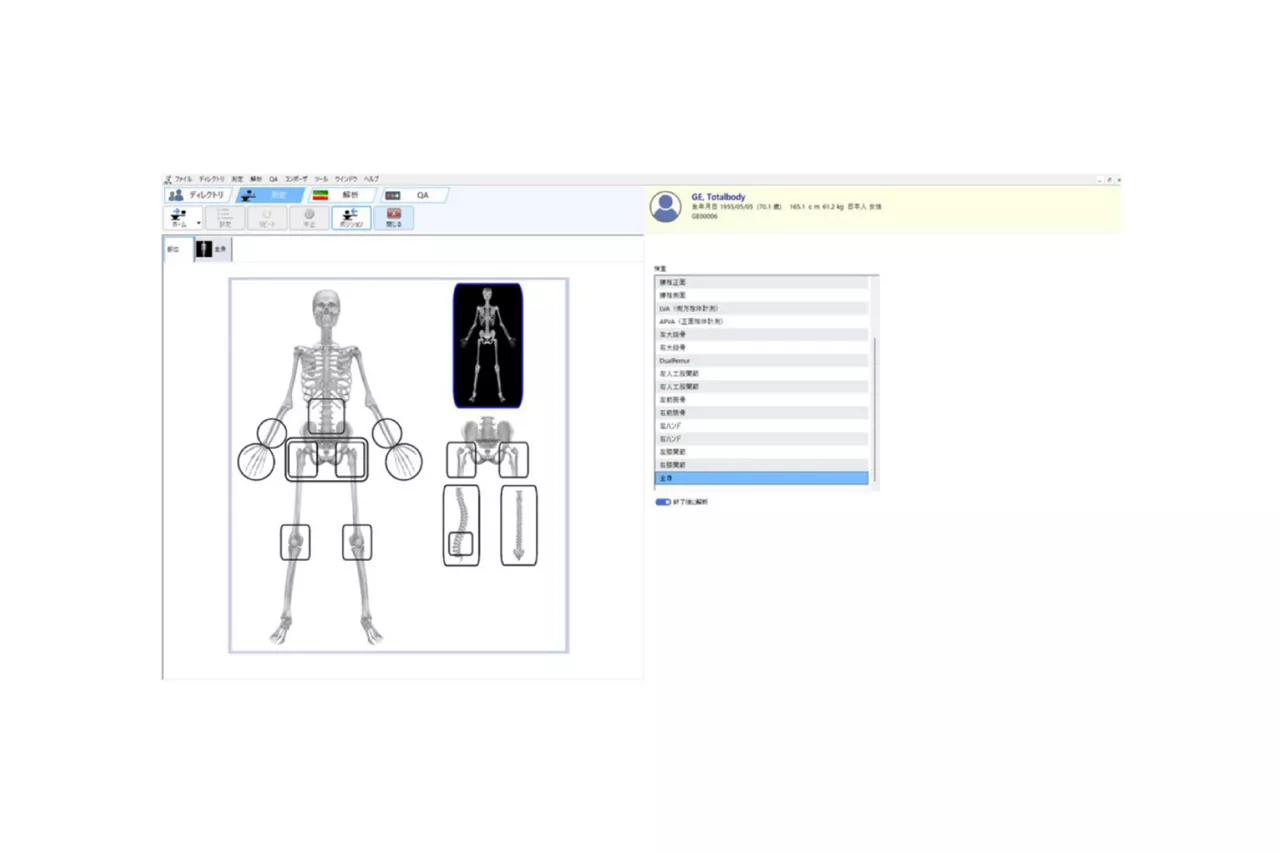Click the ポジション (Position) toolbar icon
The width and height of the screenshot is (1280, 854).
click(x=351, y=218)
